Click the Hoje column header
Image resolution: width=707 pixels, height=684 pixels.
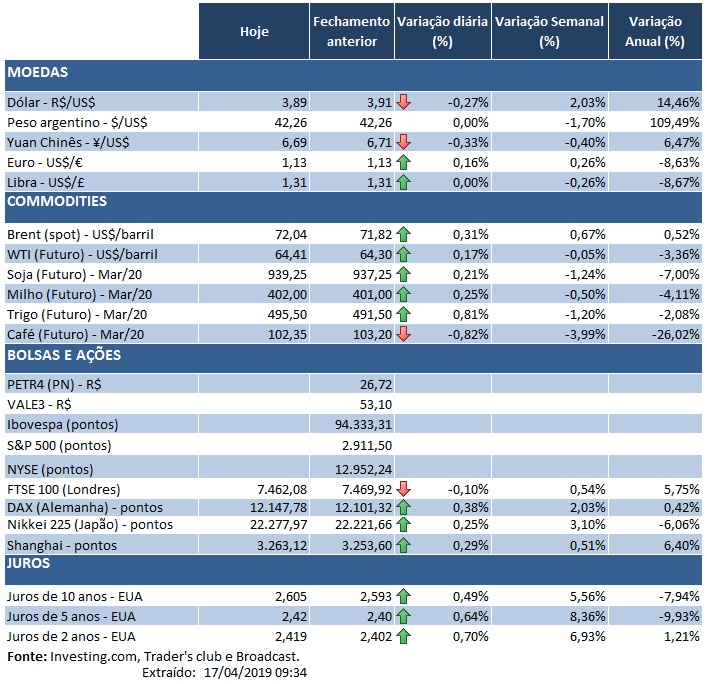point(254,32)
